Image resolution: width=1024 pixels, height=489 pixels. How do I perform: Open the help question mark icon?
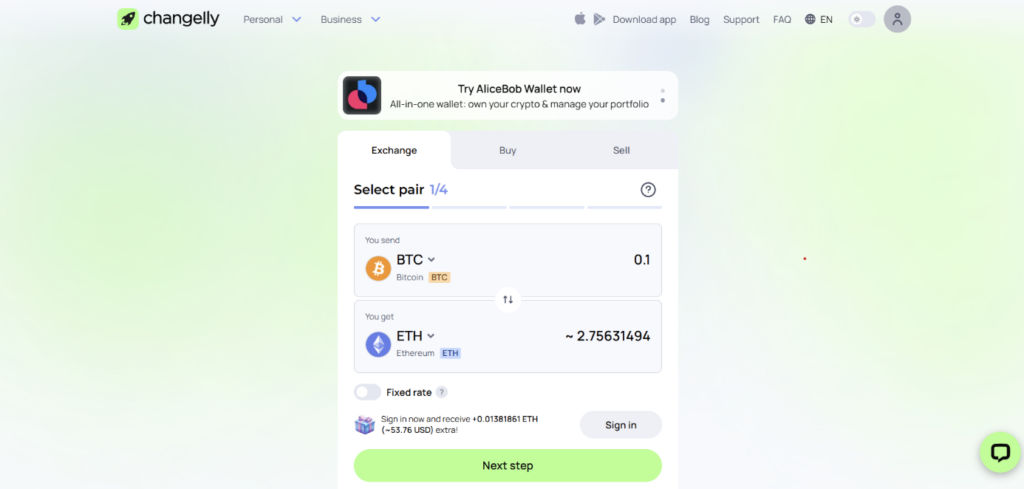coord(648,190)
